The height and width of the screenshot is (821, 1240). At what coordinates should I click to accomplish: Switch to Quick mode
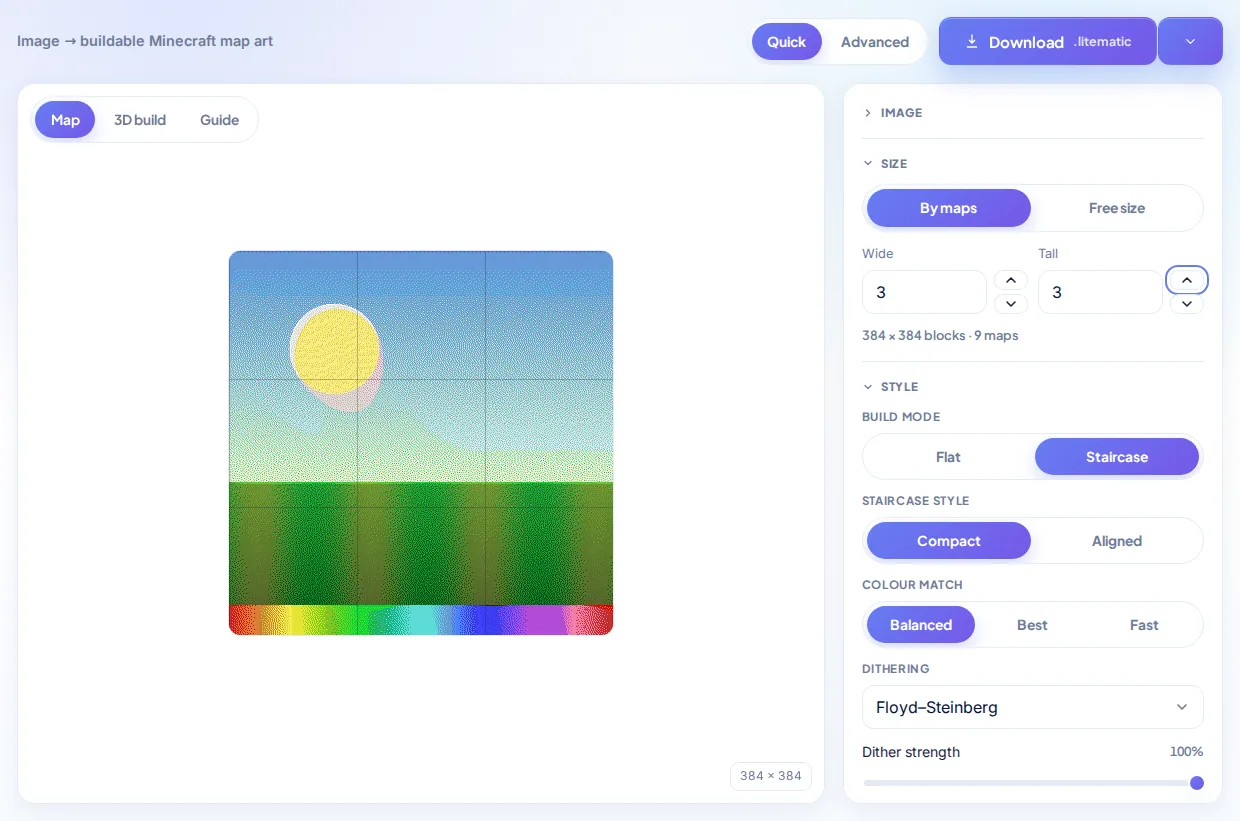pyautogui.click(x=786, y=42)
